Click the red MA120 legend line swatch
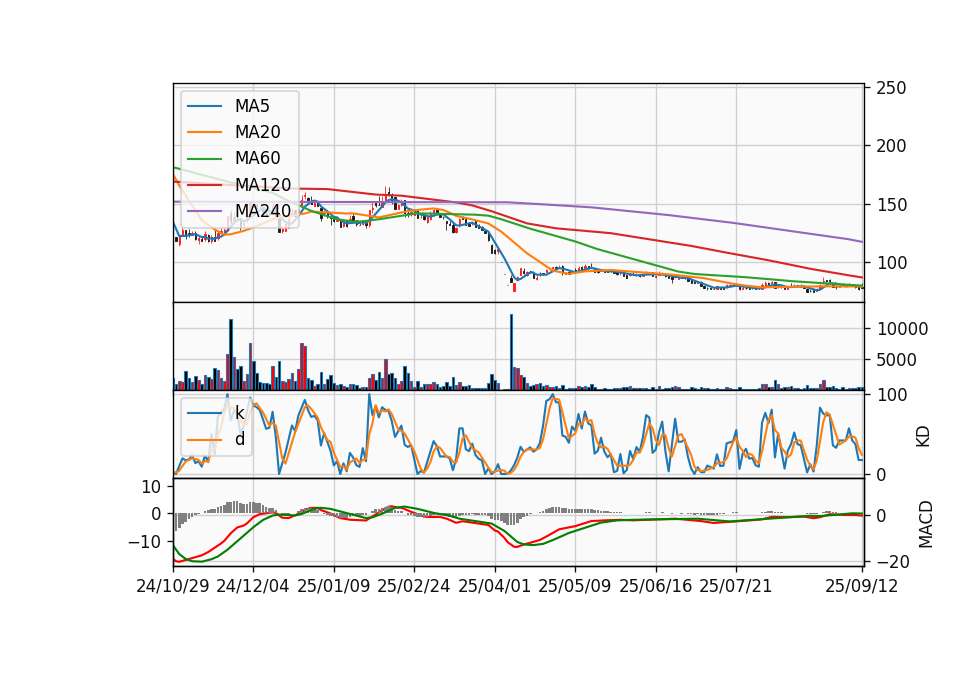Image resolution: width=960 pixels, height=690 pixels. click(x=204, y=185)
